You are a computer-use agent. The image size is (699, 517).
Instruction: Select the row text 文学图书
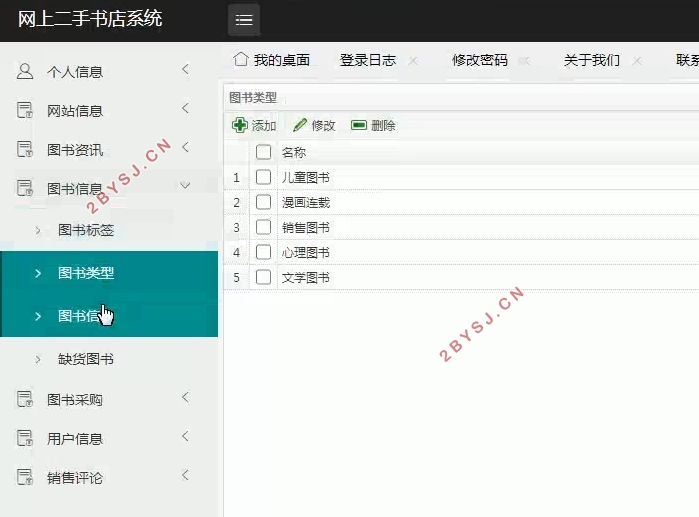[306, 278]
